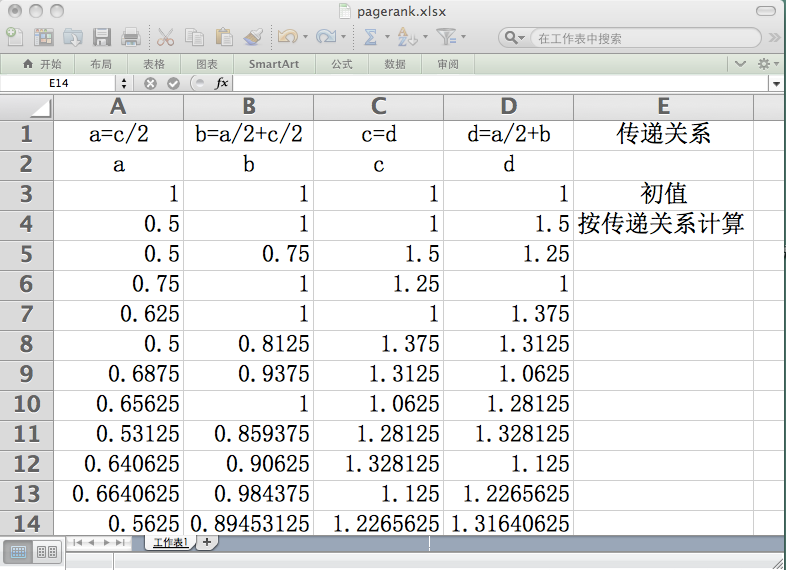Screen dimensions: 786x570
Task: Open the 表格 ribbon tab
Action: tap(154, 64)
